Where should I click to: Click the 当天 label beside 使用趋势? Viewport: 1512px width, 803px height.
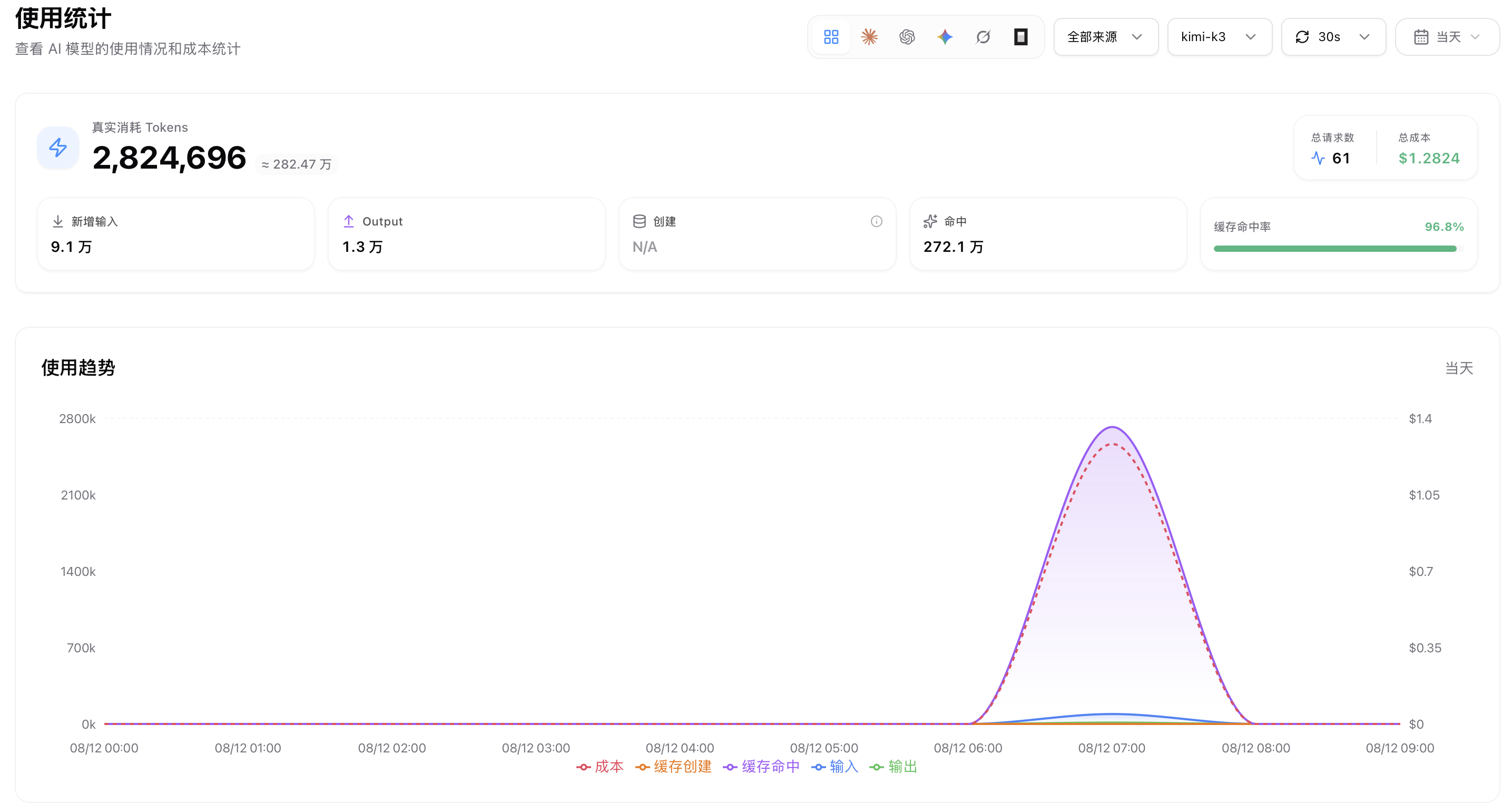[1459, 368]
